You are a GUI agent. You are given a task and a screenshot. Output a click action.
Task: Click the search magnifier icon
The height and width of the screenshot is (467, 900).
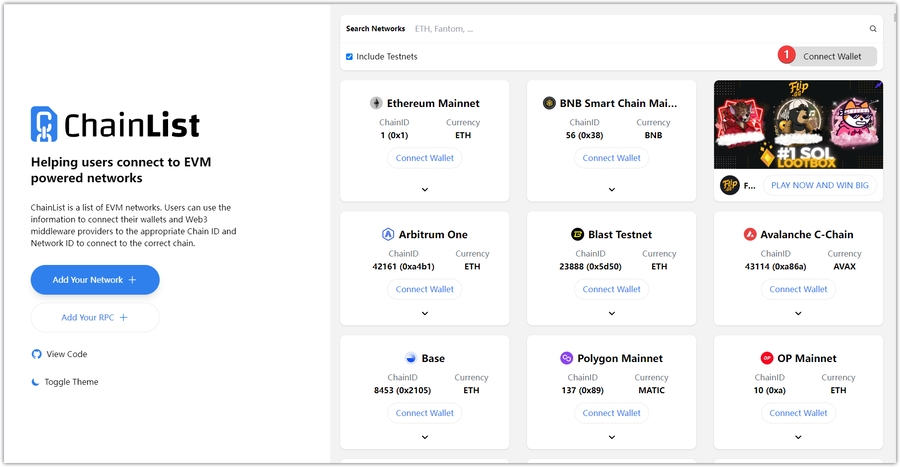click(x=872, y=29)
